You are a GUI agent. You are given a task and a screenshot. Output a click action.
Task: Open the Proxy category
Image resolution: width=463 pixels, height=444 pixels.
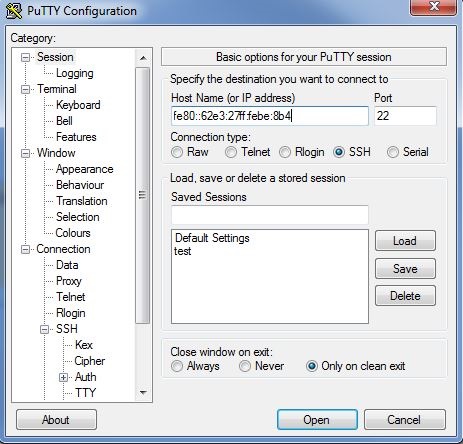click(69, 281)
